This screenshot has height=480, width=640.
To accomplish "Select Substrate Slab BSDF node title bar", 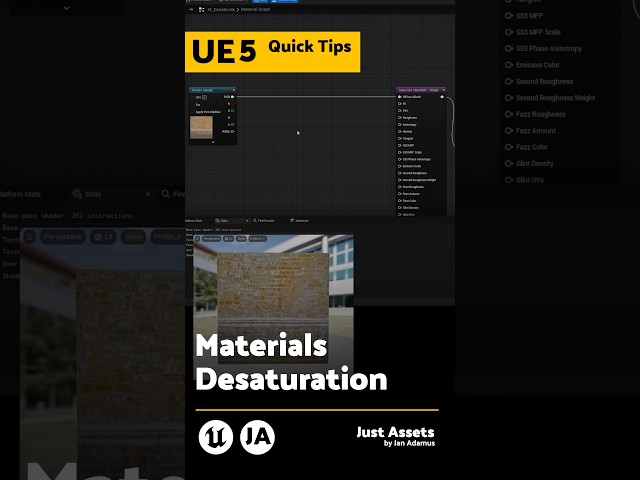I will coord(420,90).
